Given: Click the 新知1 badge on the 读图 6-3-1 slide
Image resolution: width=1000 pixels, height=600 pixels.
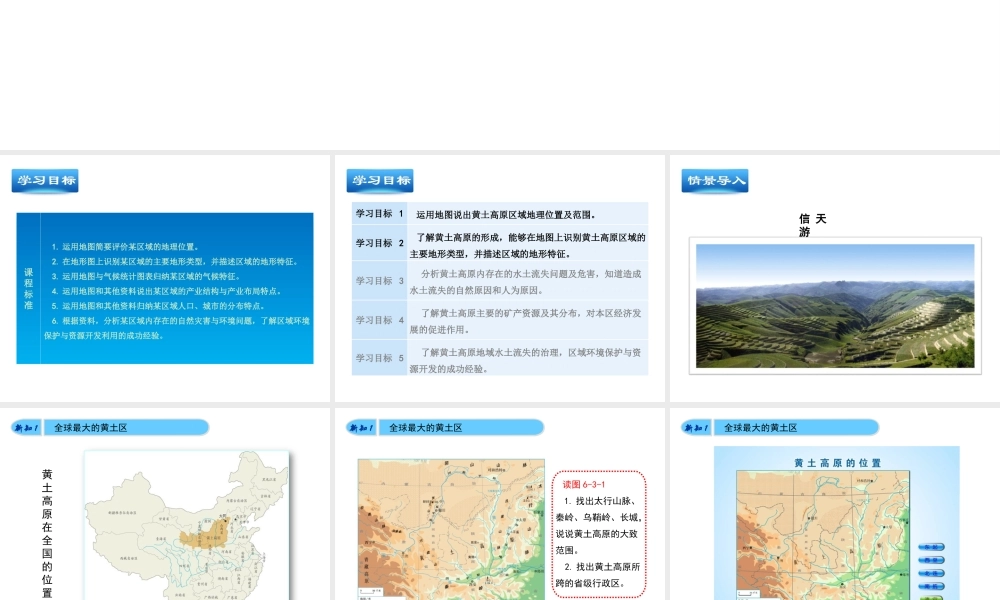Looking at the screenshot, I should pyautogui.click(x=361, y=428).
